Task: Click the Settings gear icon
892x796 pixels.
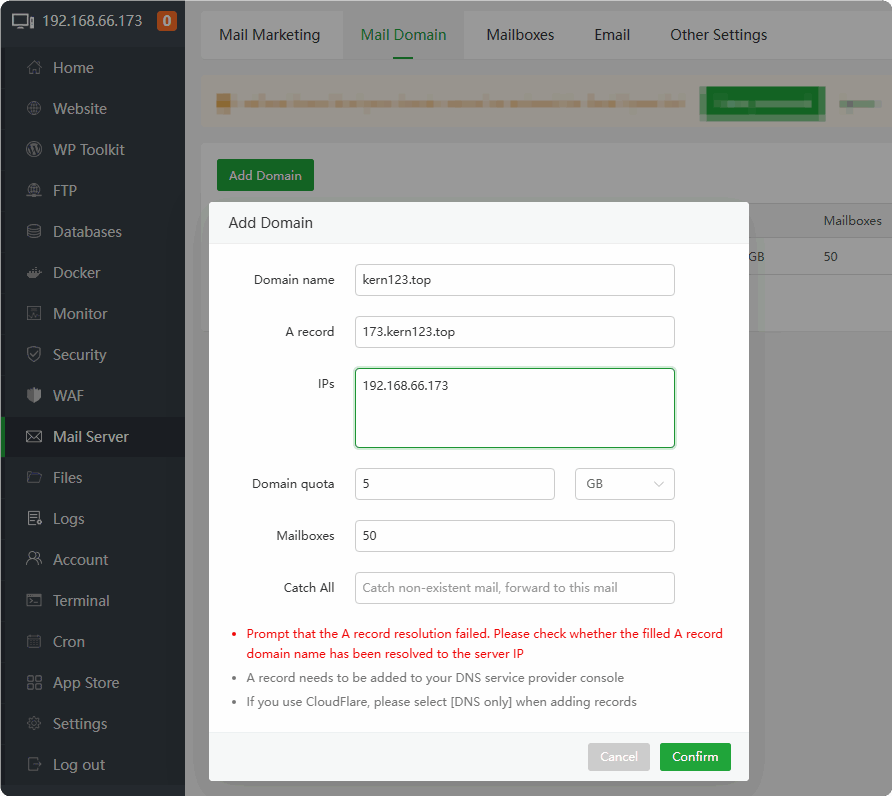Action: pyautogui.click(x=34, y=724)
